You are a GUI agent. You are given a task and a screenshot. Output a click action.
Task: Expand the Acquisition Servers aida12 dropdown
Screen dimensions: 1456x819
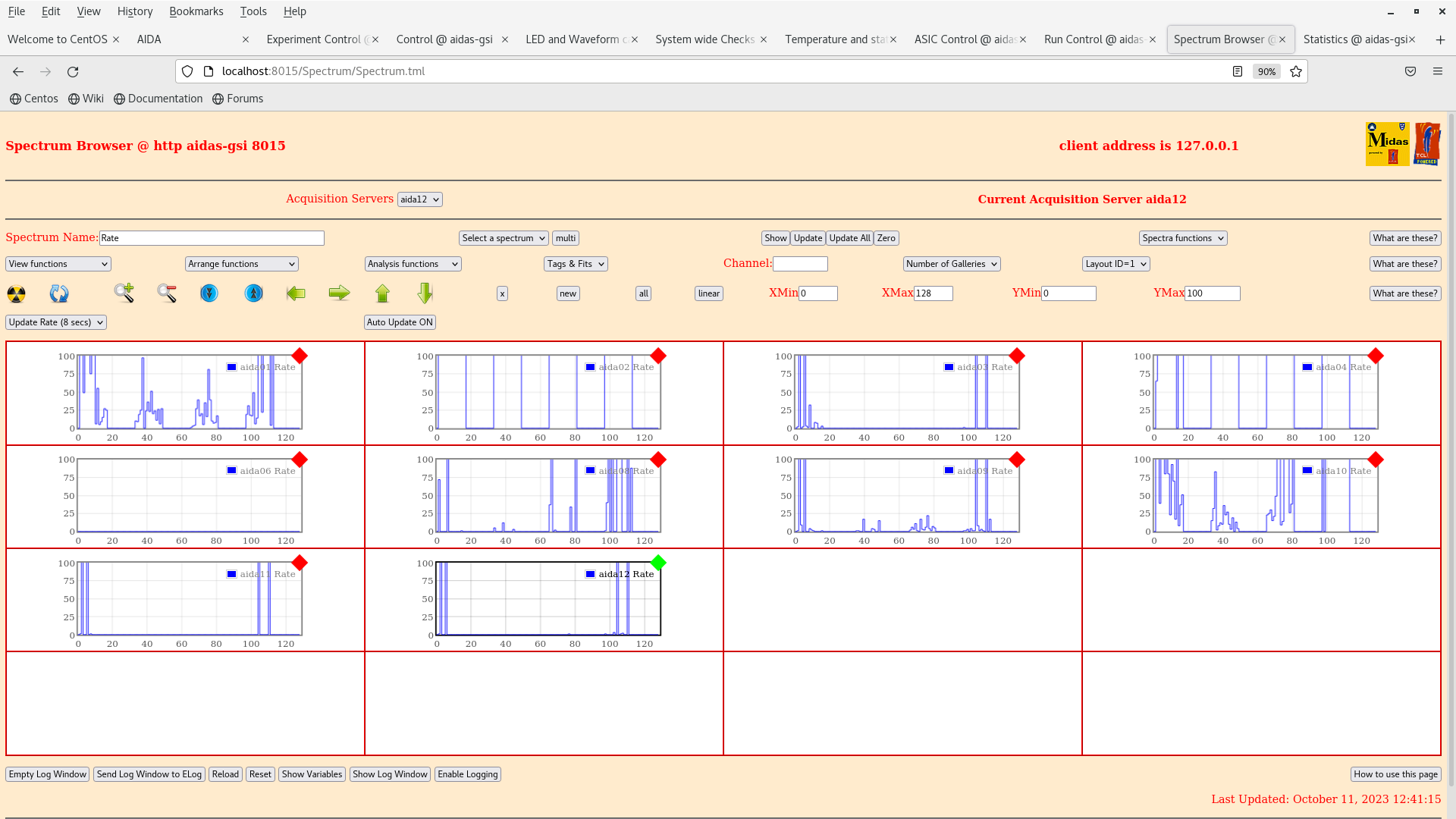point(419,199)
